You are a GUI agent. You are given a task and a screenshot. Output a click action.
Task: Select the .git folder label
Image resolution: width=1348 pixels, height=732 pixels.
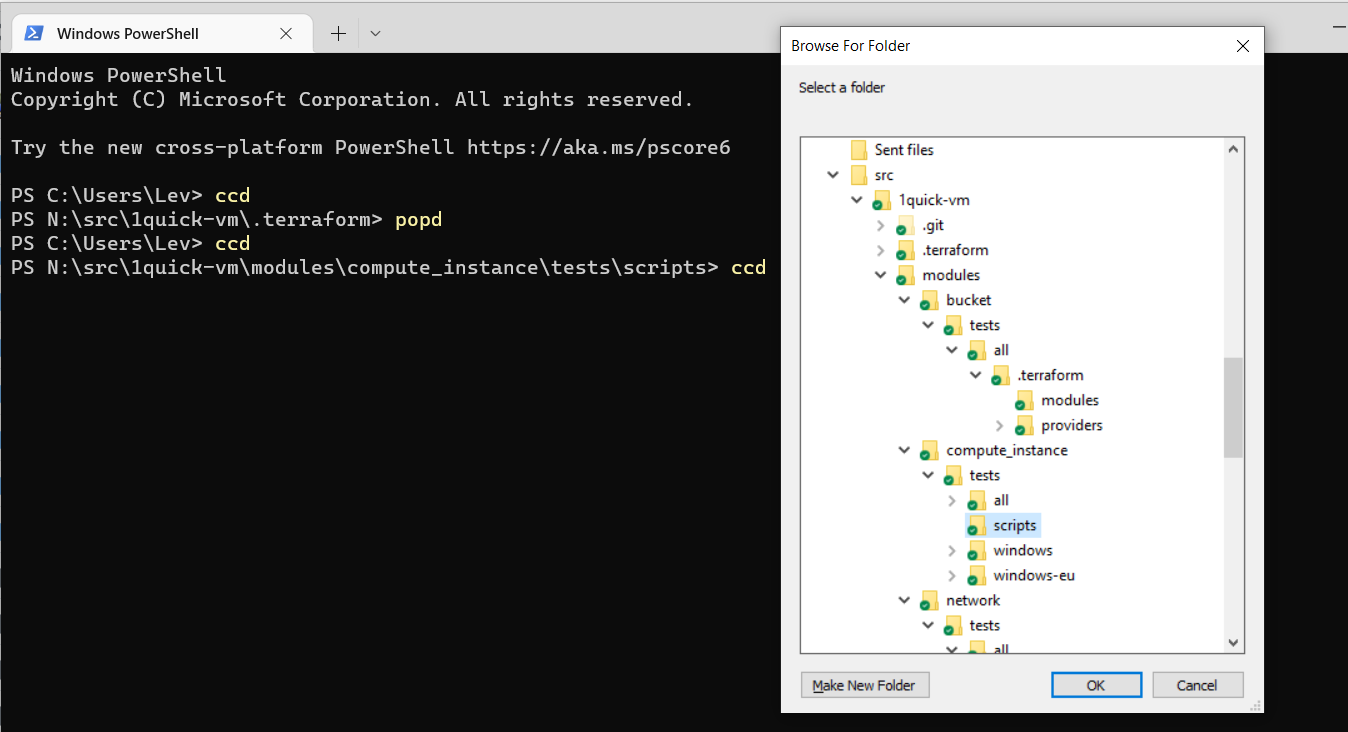click(933, 225)
